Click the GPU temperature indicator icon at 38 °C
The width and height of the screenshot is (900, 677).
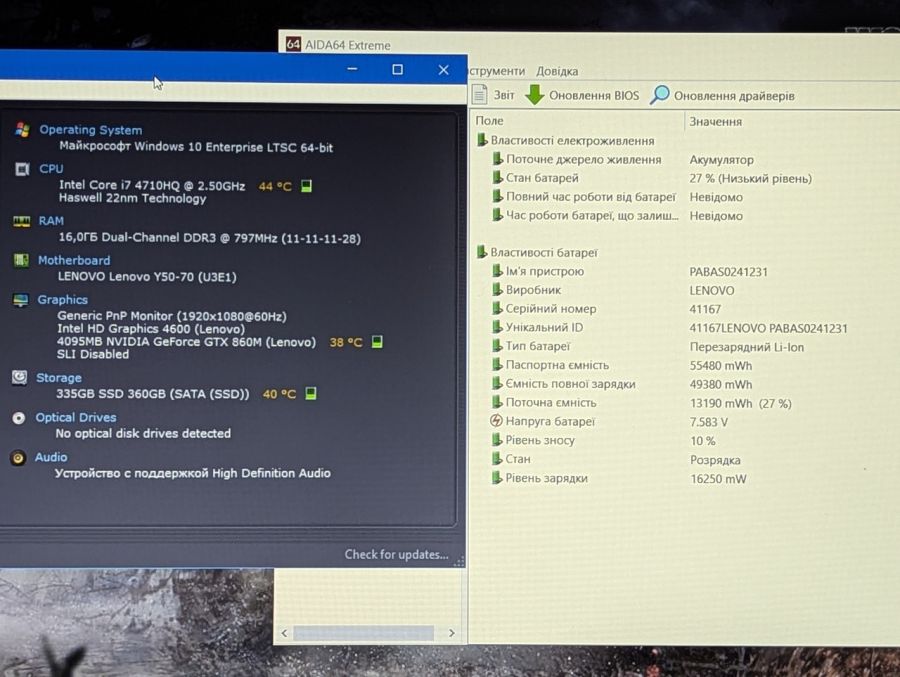click(x=377, y=342)
